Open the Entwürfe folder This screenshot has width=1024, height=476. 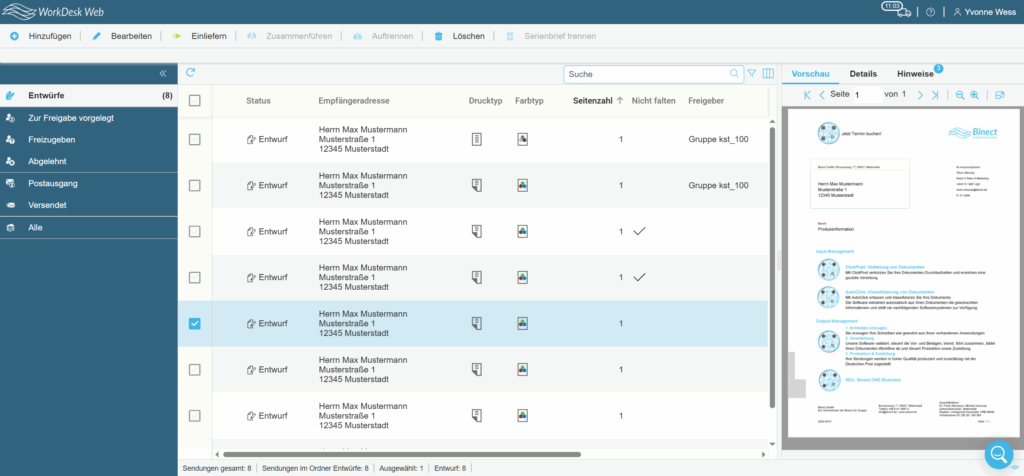89,95
